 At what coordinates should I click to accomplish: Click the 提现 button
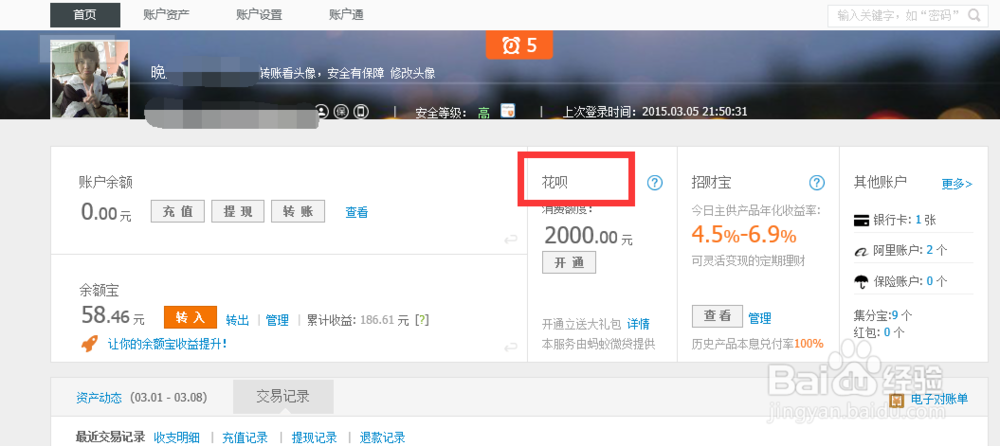238,211
